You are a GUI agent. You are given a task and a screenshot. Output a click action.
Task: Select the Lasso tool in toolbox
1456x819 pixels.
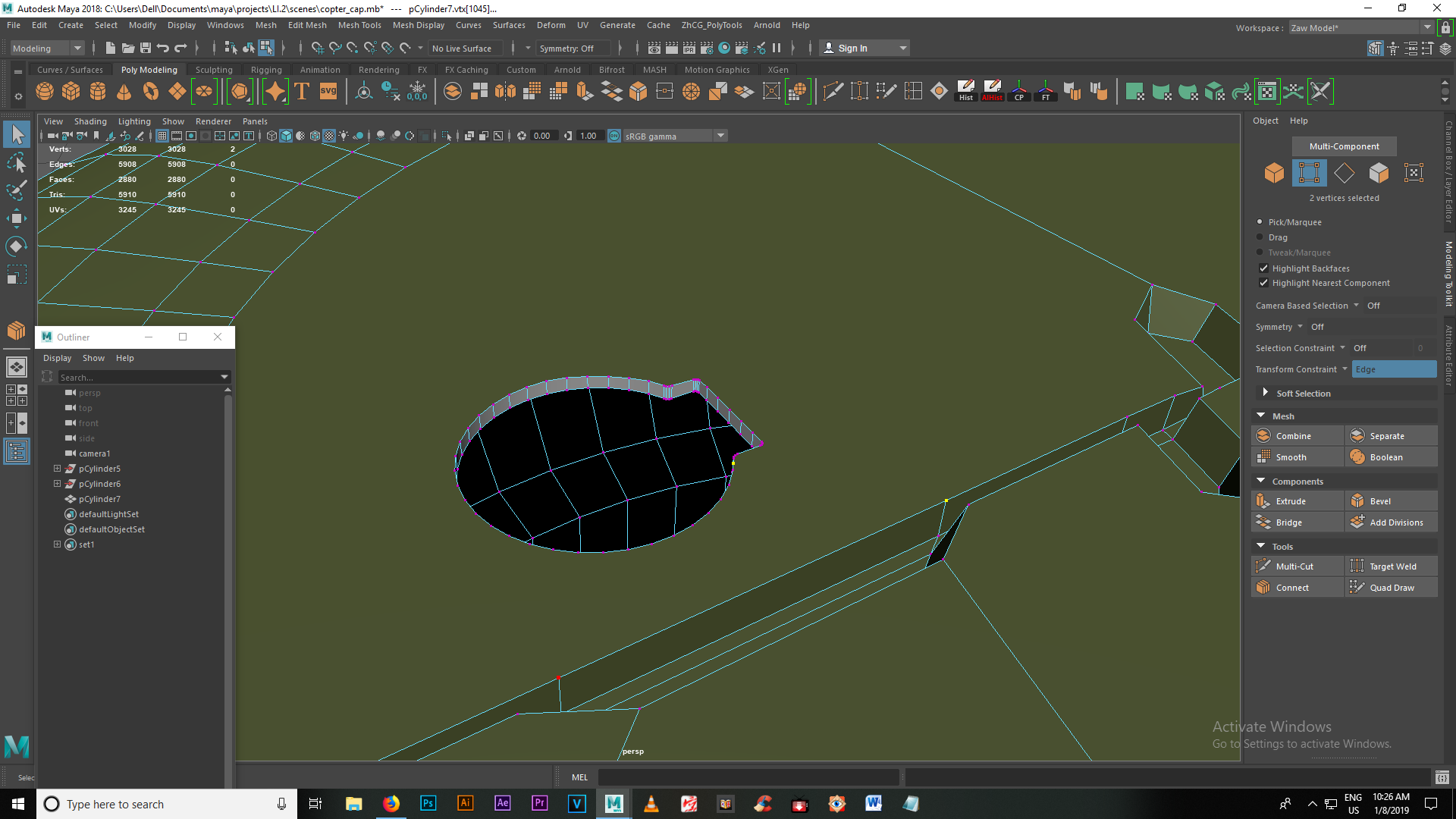[x=16, y=162]
